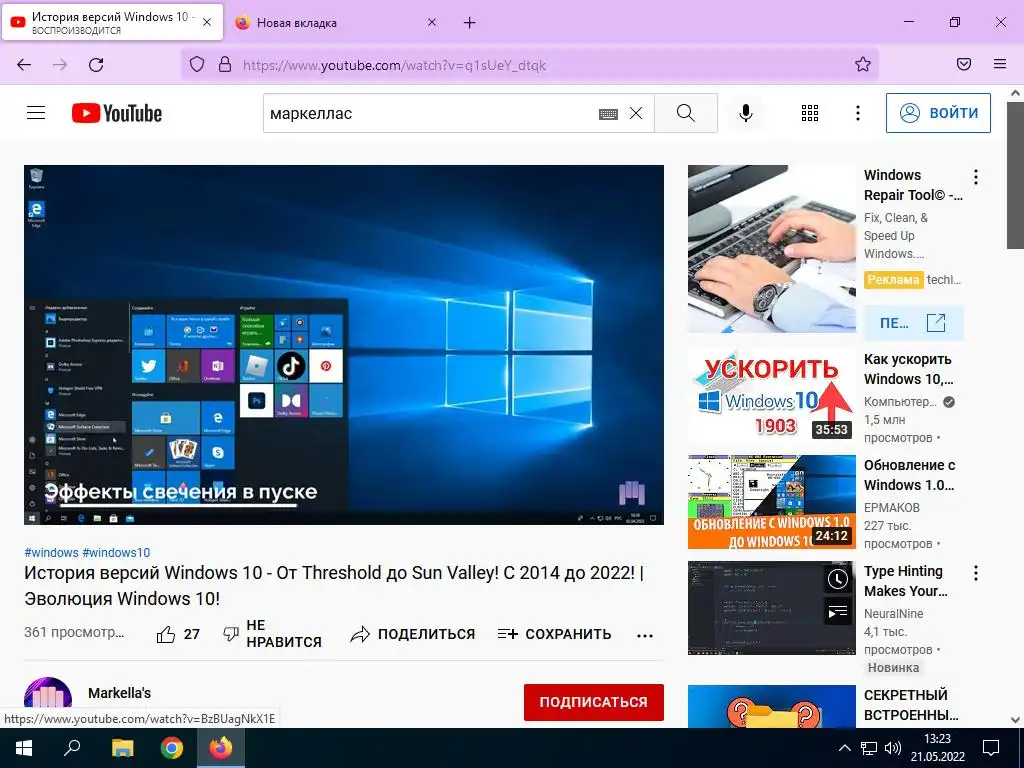
Task: Open the #windows10 hashtag link
Action: click(116, 552)
